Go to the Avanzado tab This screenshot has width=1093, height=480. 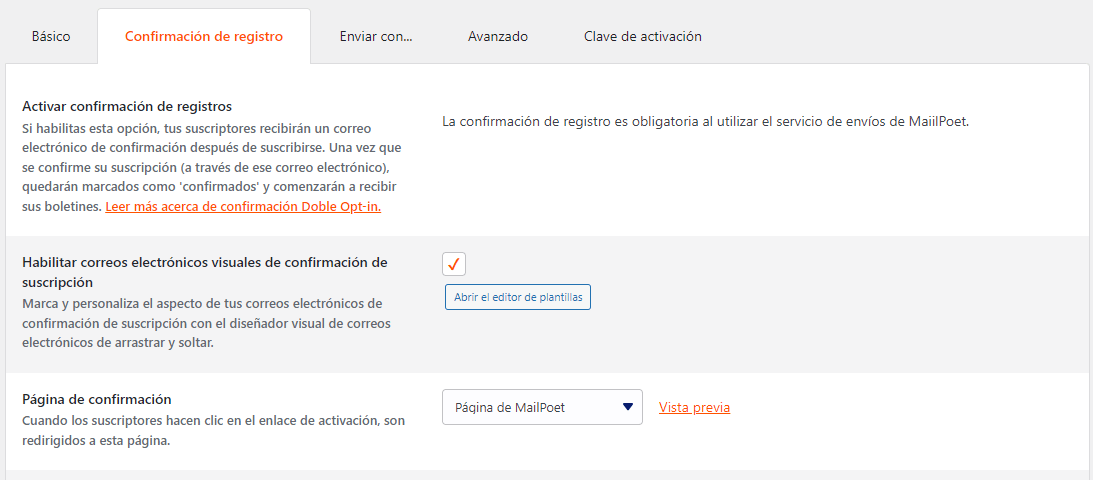pos(498,36)
